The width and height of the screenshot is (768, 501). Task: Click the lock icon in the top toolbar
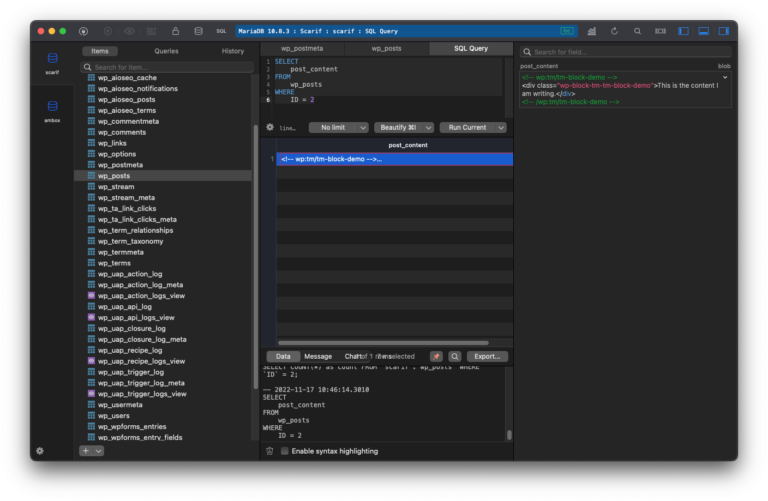tap(176, 31)
